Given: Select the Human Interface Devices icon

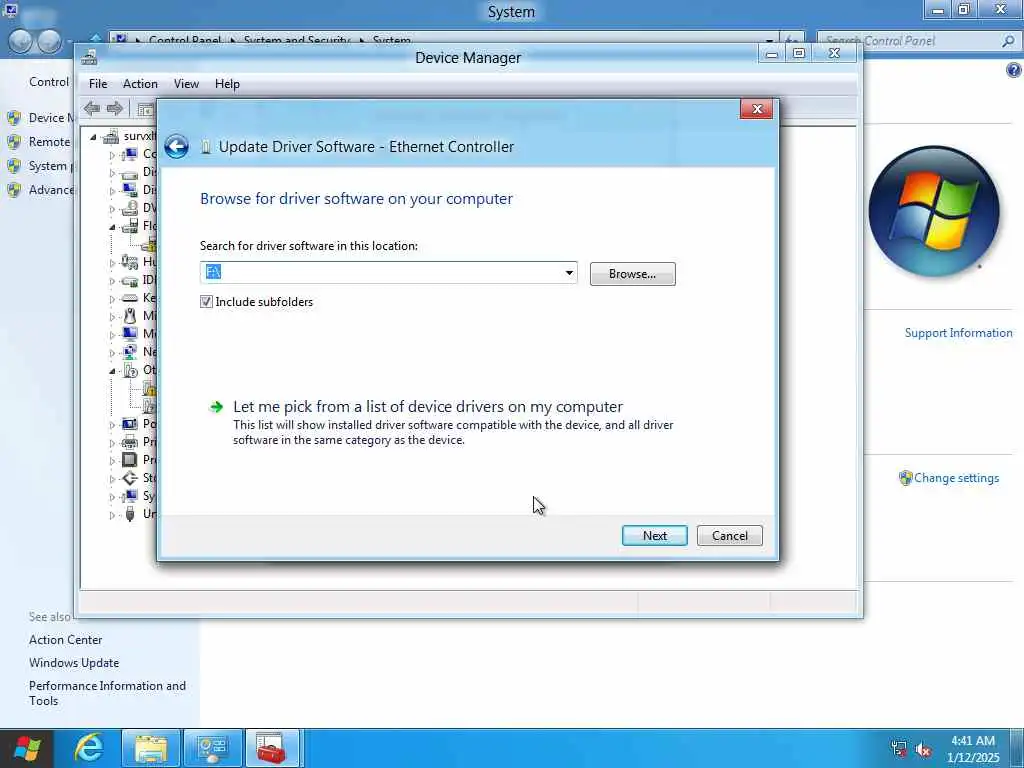Looking at the screenshot, I should point(130,262).
